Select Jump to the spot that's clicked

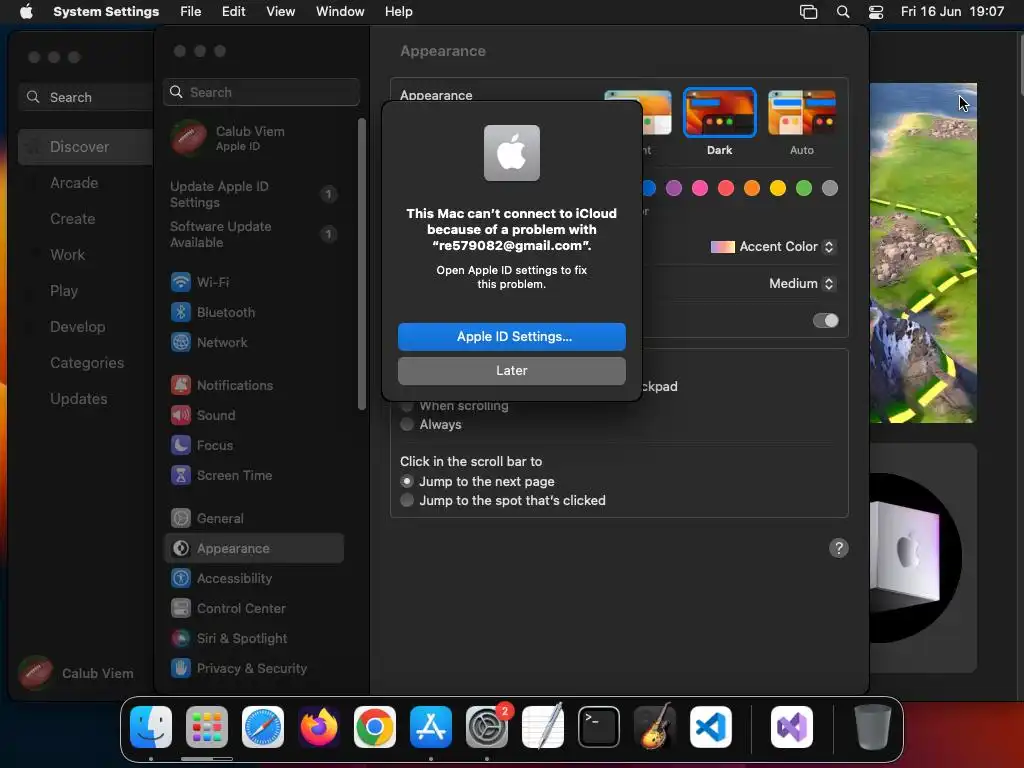[x=407, y=500]
